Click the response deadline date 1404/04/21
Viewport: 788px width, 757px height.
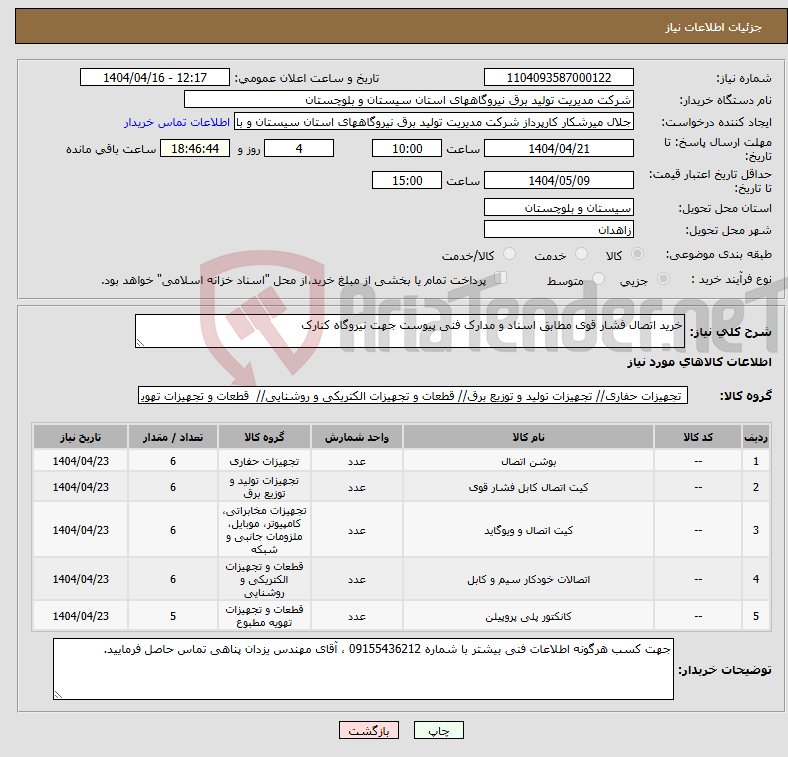[x=559, y=148]
